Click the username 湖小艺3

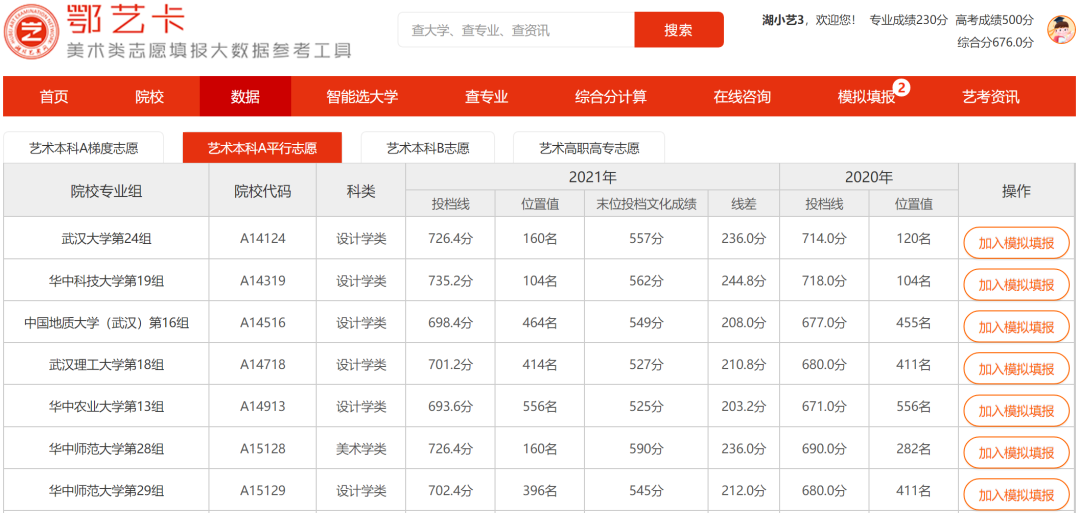[x=783, y=20]
